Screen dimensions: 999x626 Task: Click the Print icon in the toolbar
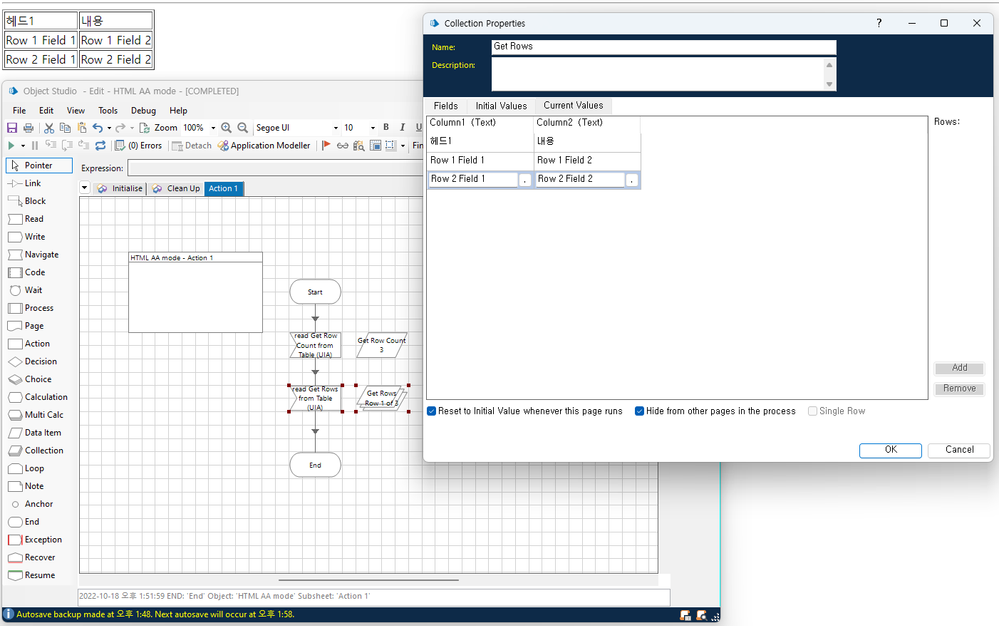(x=28, y=128)
